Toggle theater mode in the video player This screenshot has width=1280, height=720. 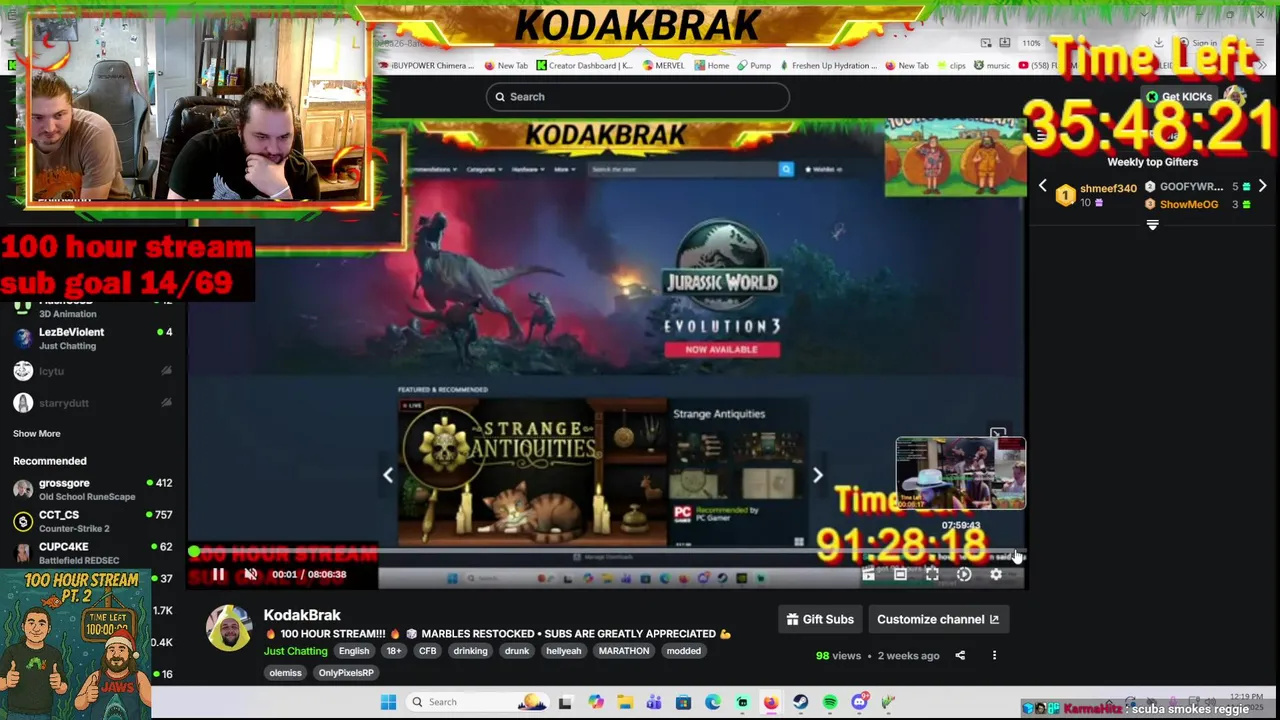900,575
